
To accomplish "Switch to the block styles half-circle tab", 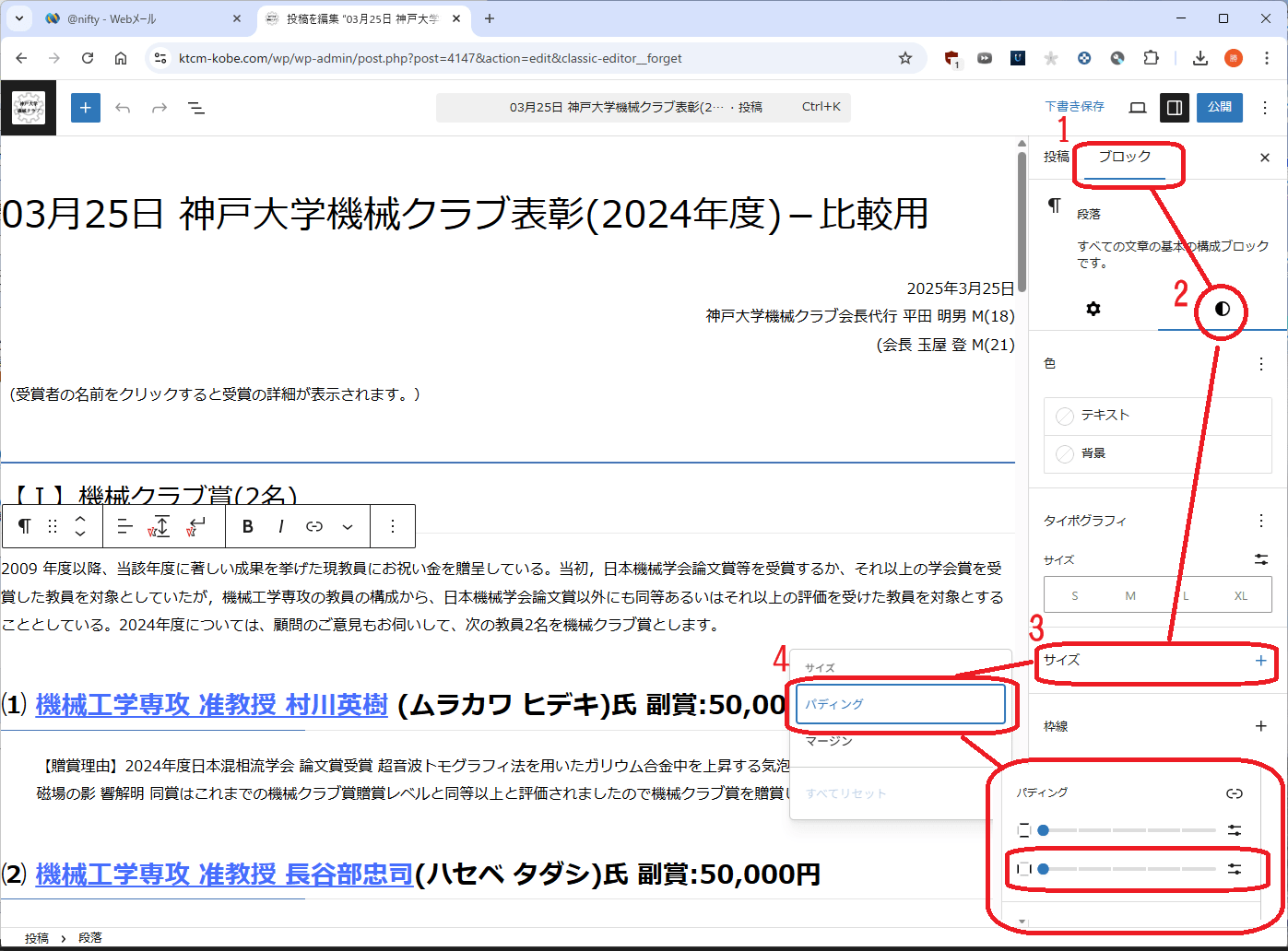I will [1222, 309].
